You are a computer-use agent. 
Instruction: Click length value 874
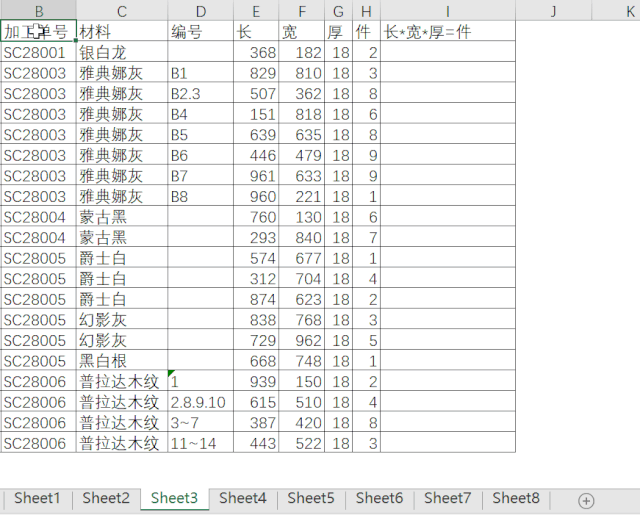click(x=256, y=299)
